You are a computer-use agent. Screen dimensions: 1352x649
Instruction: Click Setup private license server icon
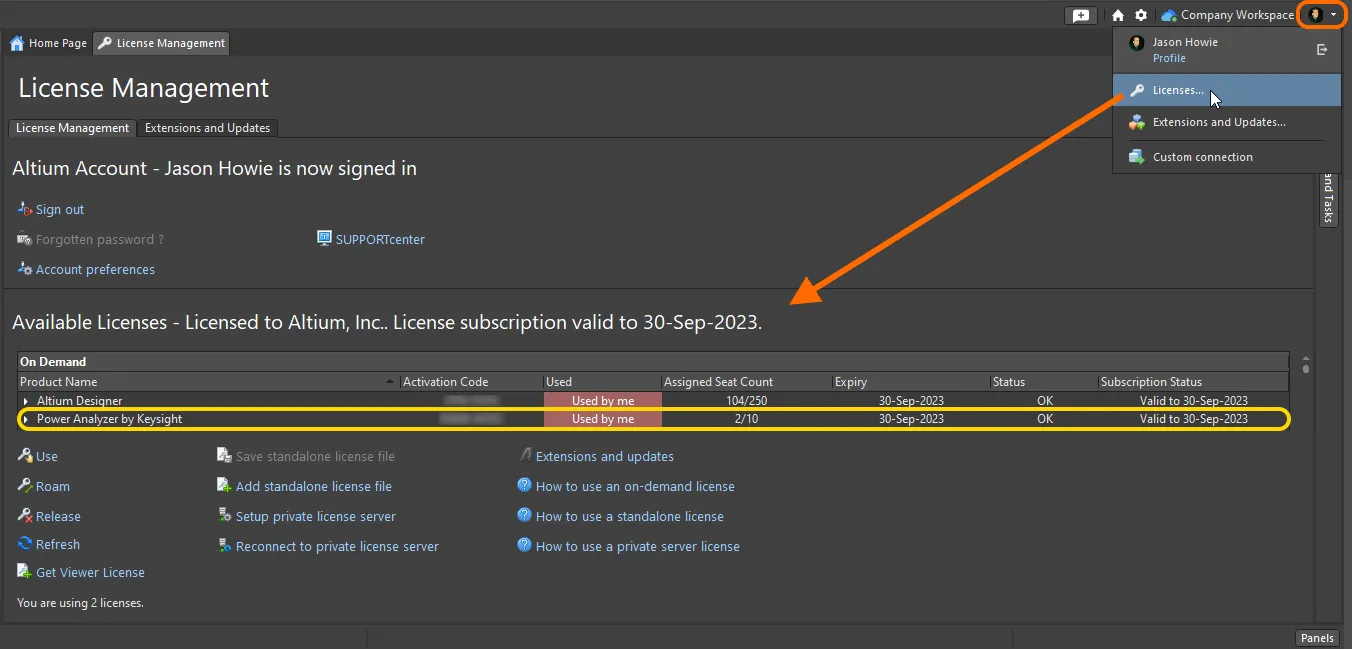pos(225,516)
